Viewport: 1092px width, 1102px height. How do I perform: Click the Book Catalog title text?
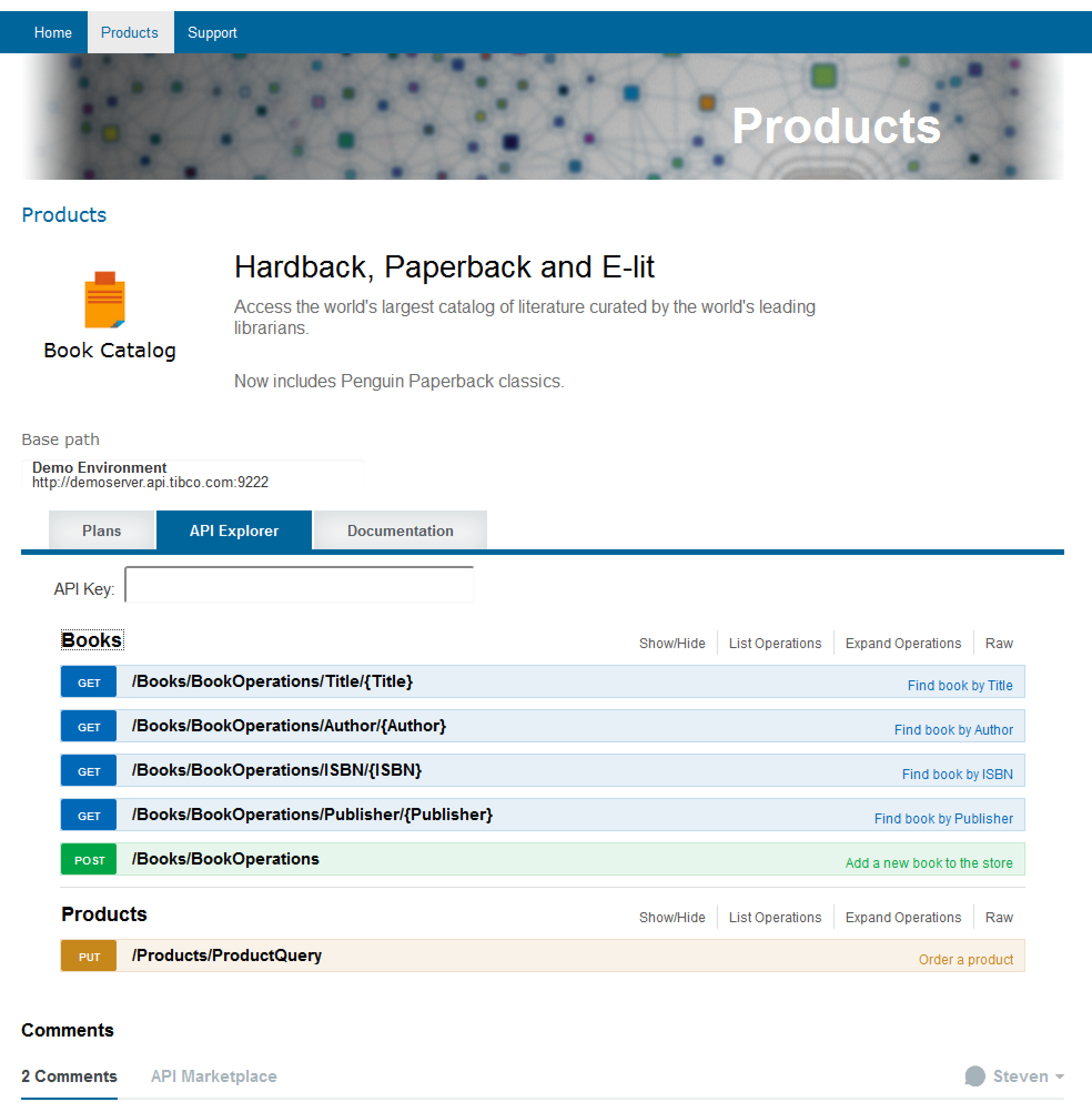(109, 350)
